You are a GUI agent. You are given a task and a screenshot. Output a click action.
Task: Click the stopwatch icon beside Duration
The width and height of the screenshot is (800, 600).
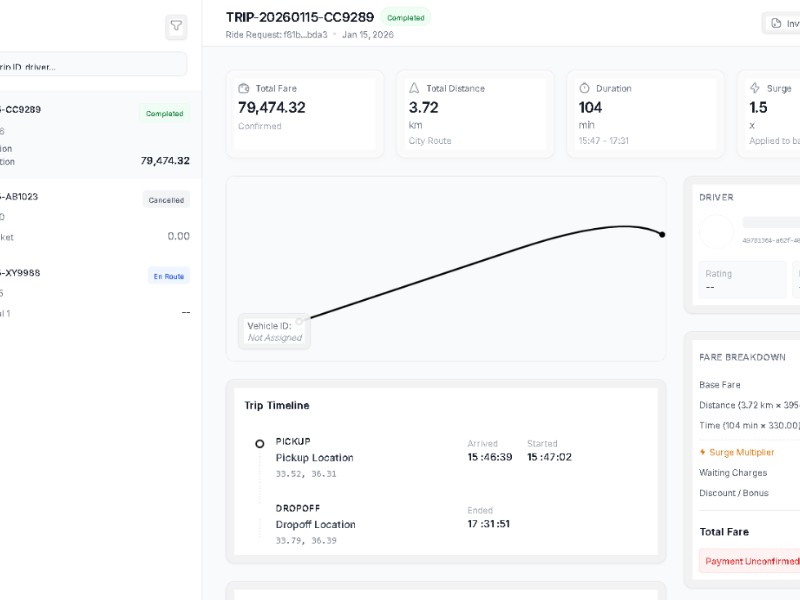(x=585, y=88)
